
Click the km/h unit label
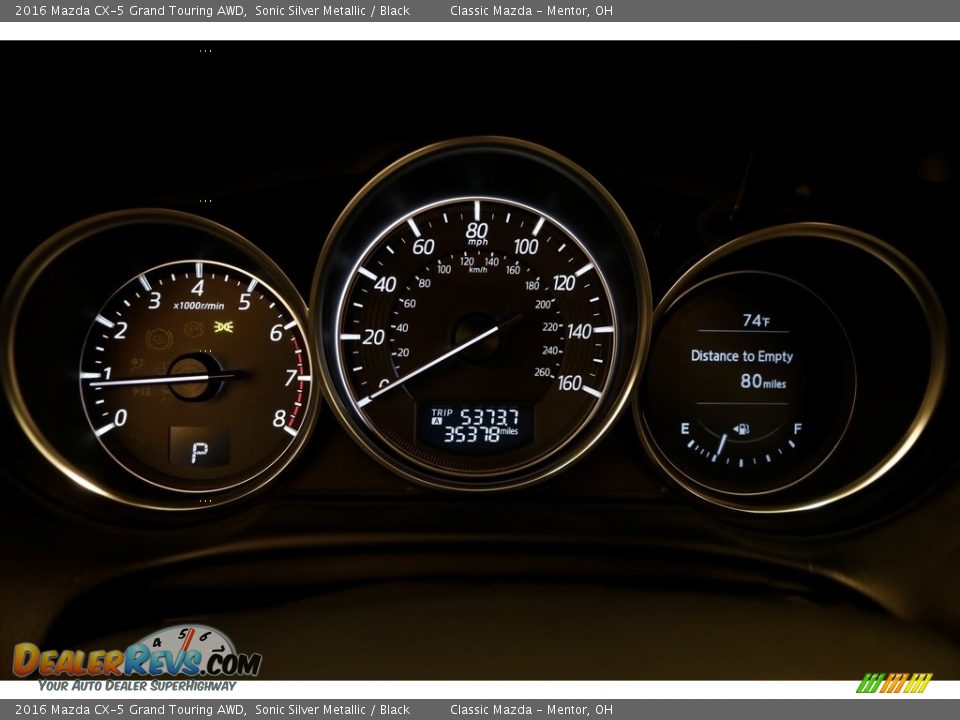pyautogui.click(x=478, y=269)
